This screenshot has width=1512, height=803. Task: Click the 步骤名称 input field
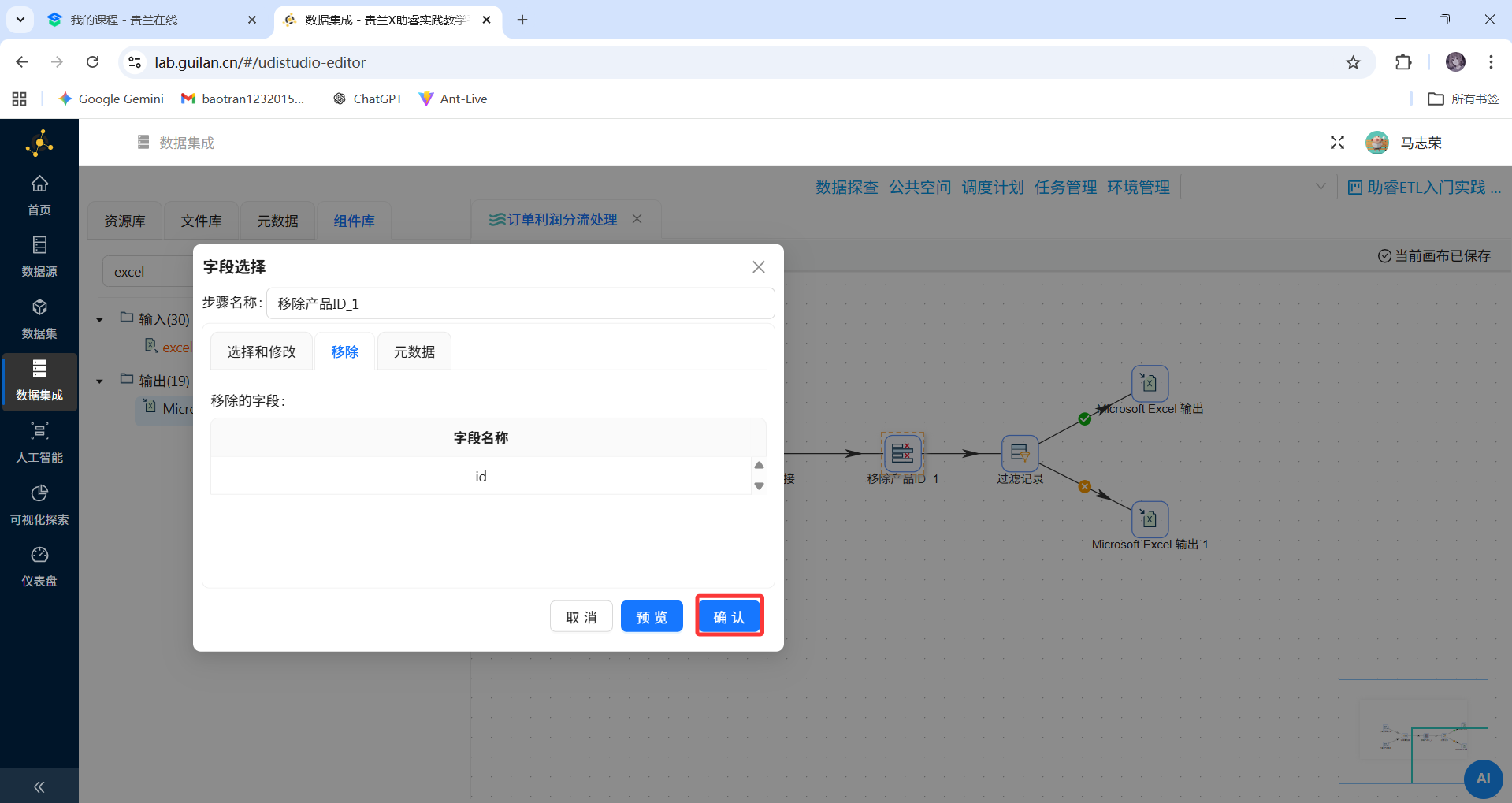coord(520,303)
